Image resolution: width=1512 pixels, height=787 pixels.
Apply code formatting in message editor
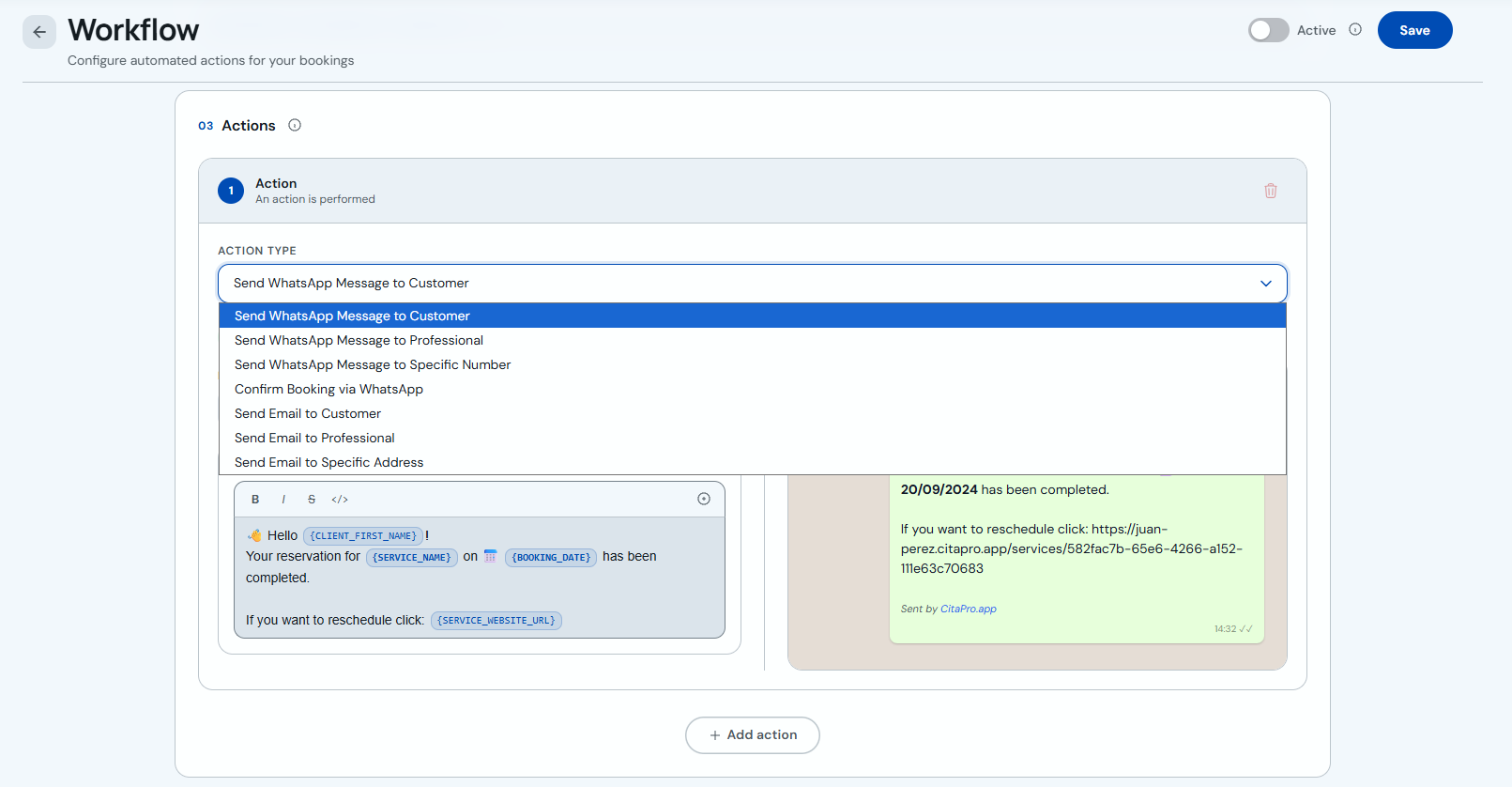tap(340, 500)
